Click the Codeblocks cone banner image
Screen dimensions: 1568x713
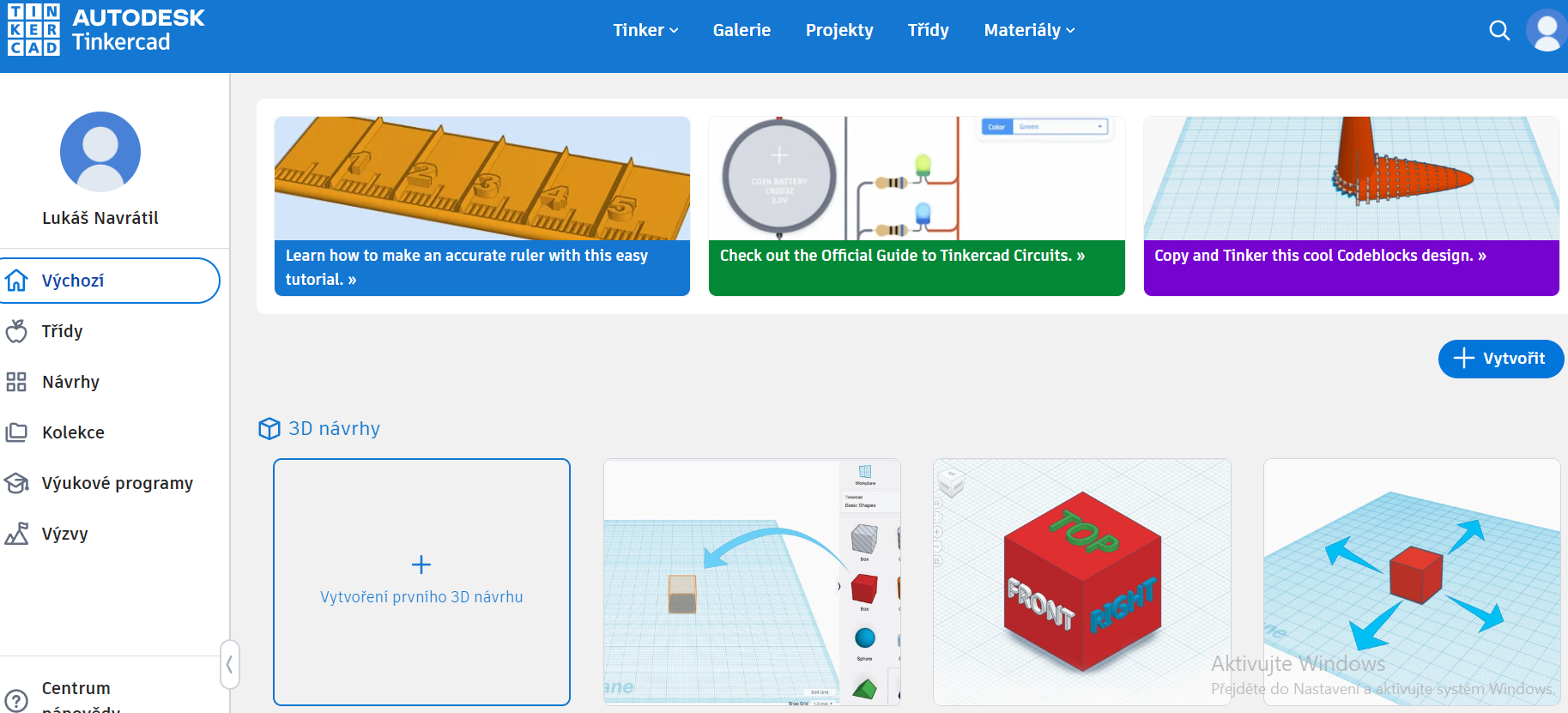pyautogui.click(x=1351, y=178)
